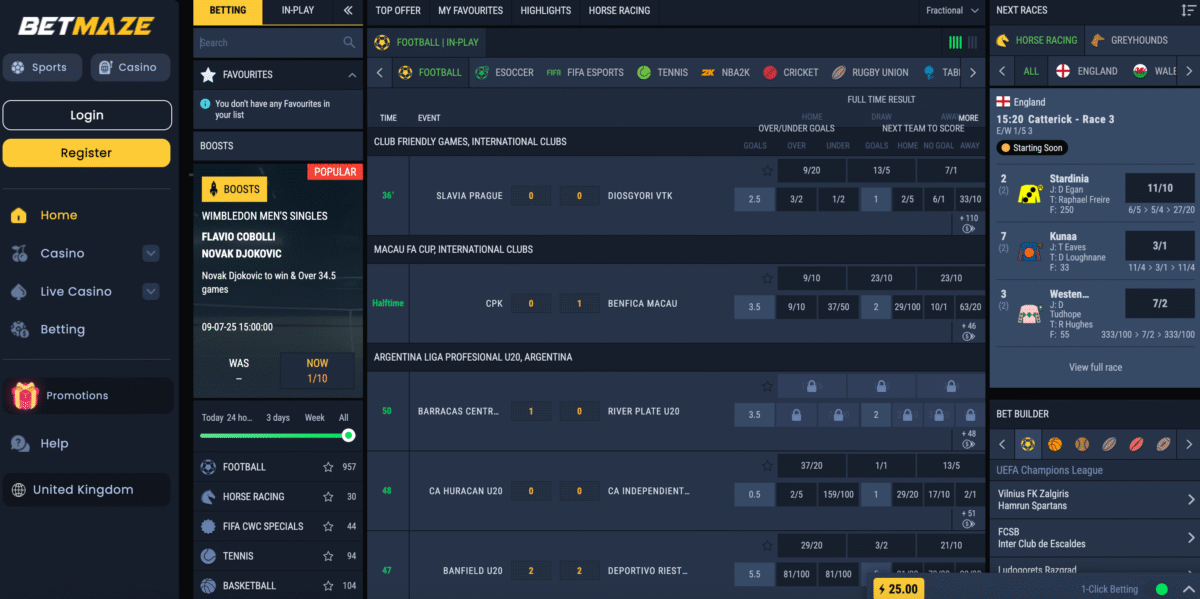Open the MY FAVOURITES tab

tap(470, 11)
